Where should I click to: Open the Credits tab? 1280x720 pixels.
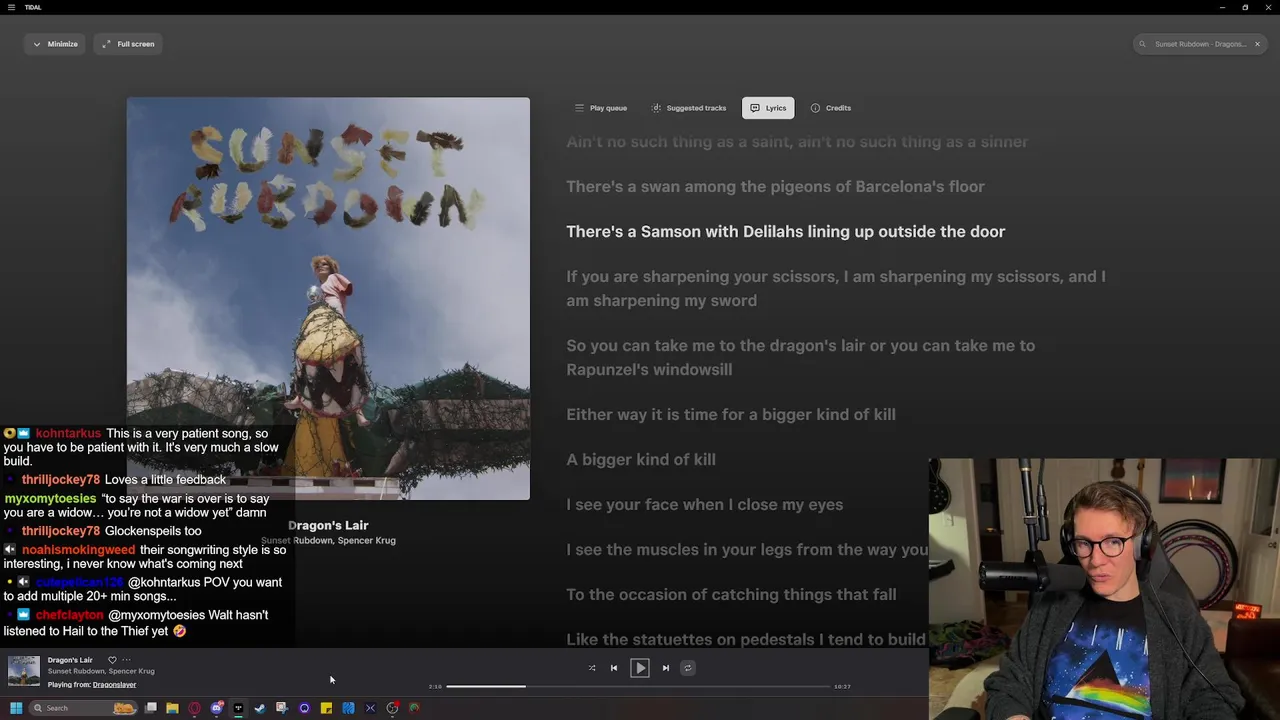[x=831, y=108]
